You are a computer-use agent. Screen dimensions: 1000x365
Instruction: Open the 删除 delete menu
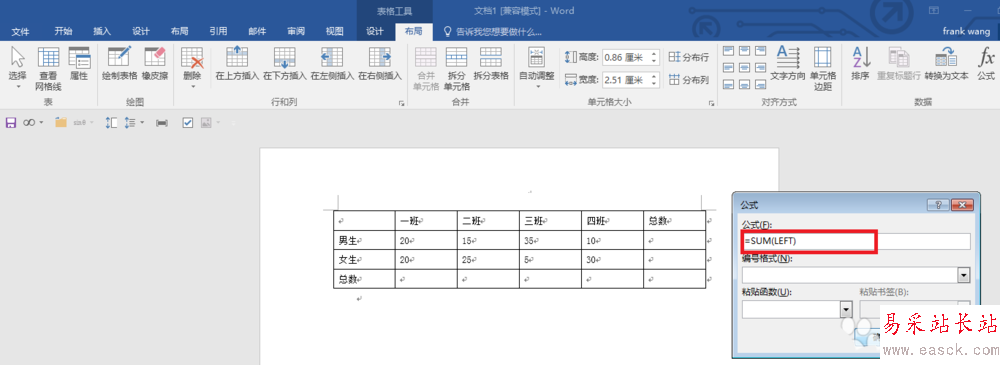192,67
